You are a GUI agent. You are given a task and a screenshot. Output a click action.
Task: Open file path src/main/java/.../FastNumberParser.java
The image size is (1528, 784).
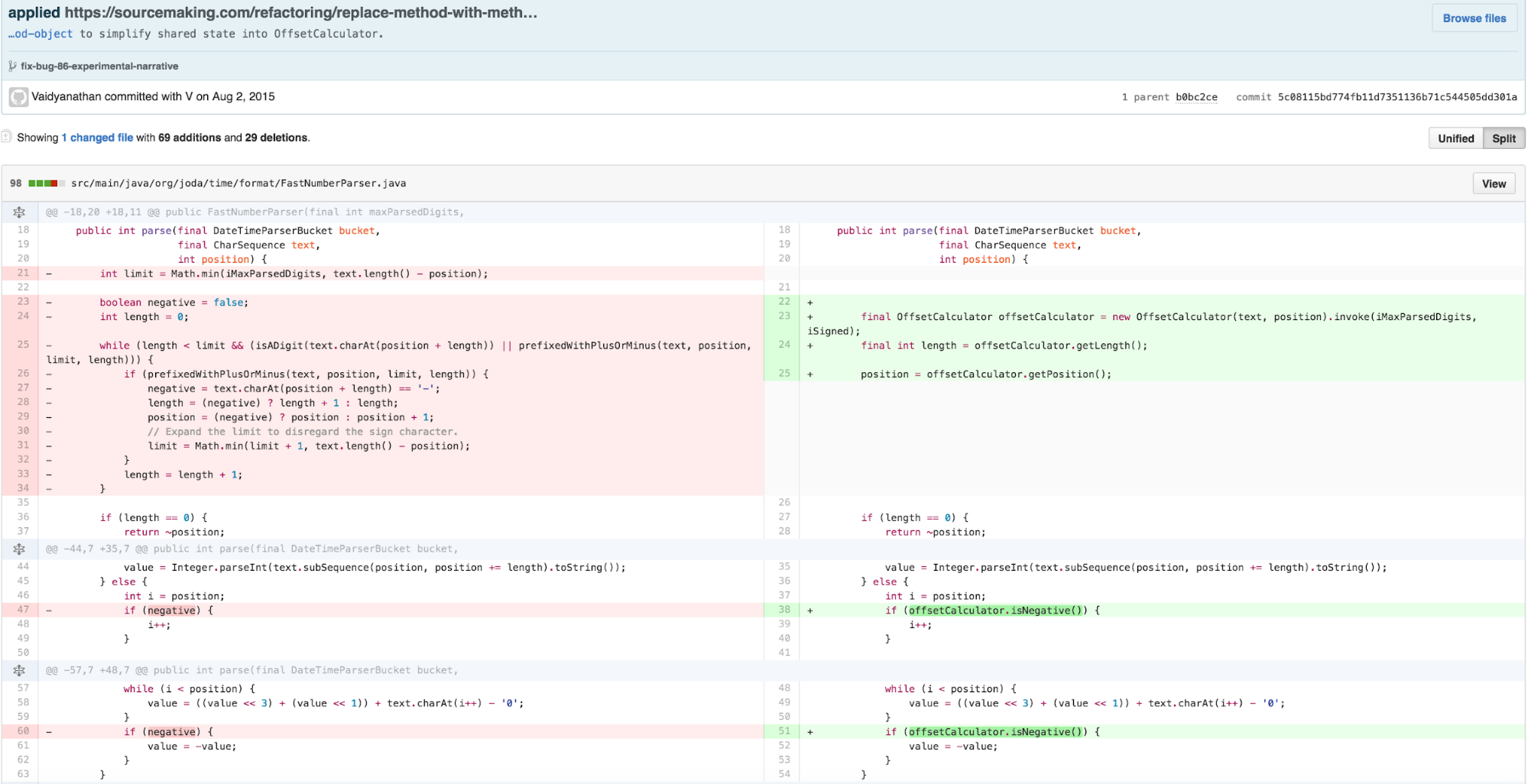click(238, 183)
